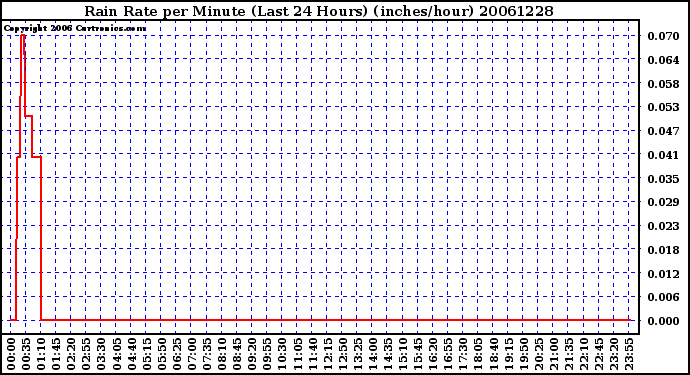Viewport: 690px width, 375px height.
Task: Click the 18:05 time label
Action: point(478,354)
